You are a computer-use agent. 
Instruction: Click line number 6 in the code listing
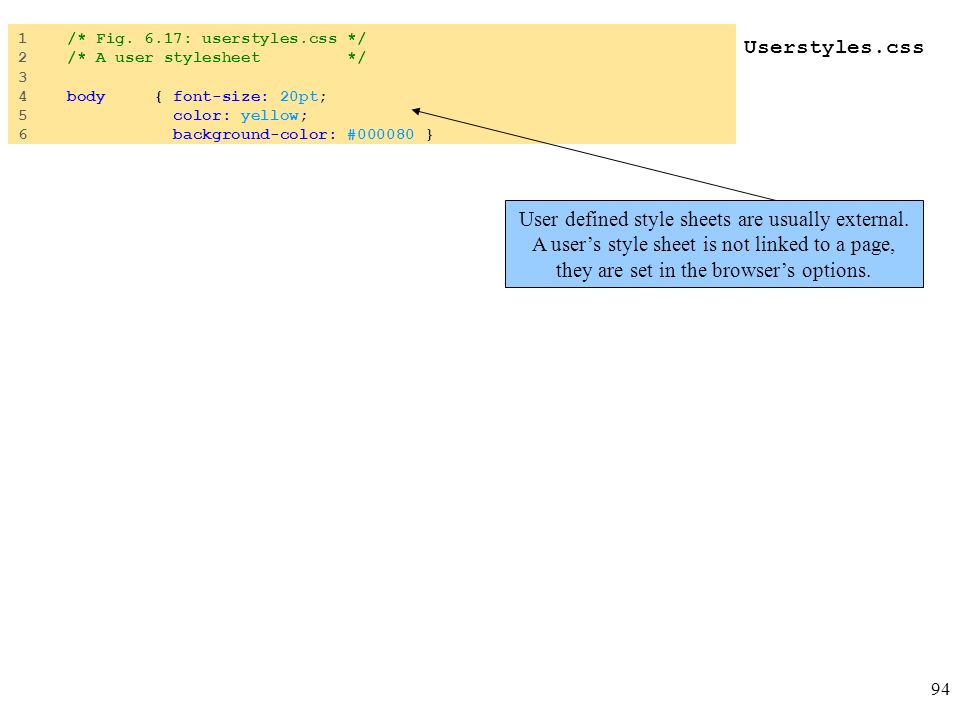23,135
